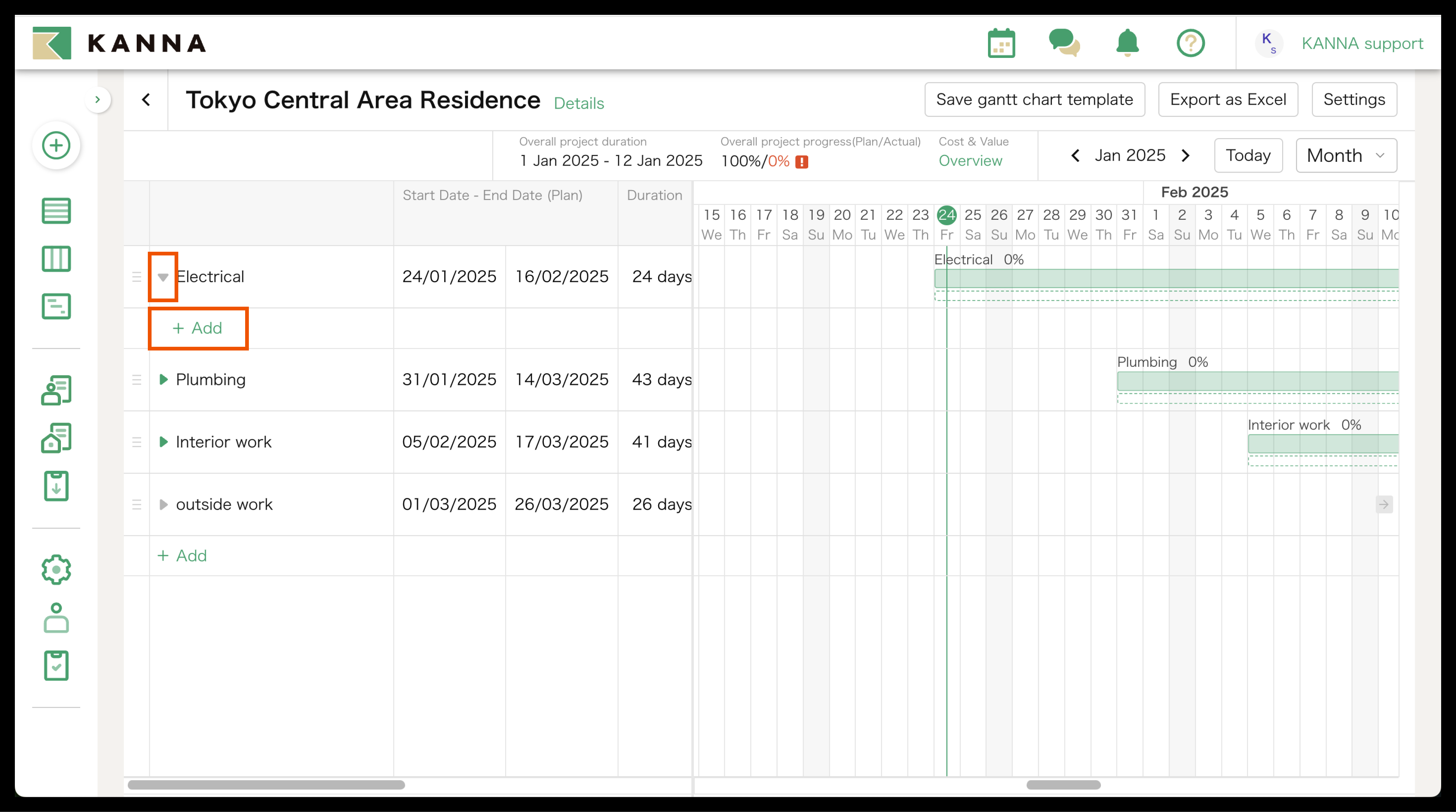This screenshot has width=1456, height=812.
Task: Go to the next month after Jan 2025
Action: point(1186,156)
